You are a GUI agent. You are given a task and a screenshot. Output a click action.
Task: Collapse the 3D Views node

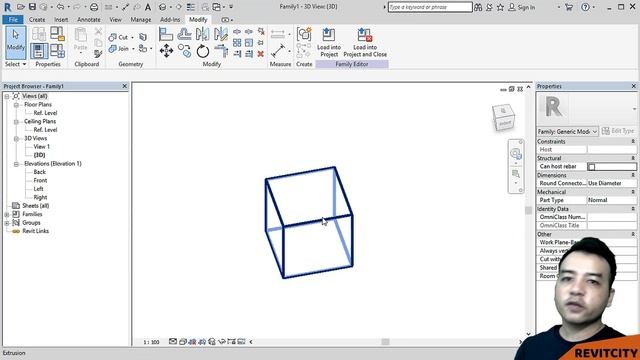pyautogui.click(x=16, y=138)
